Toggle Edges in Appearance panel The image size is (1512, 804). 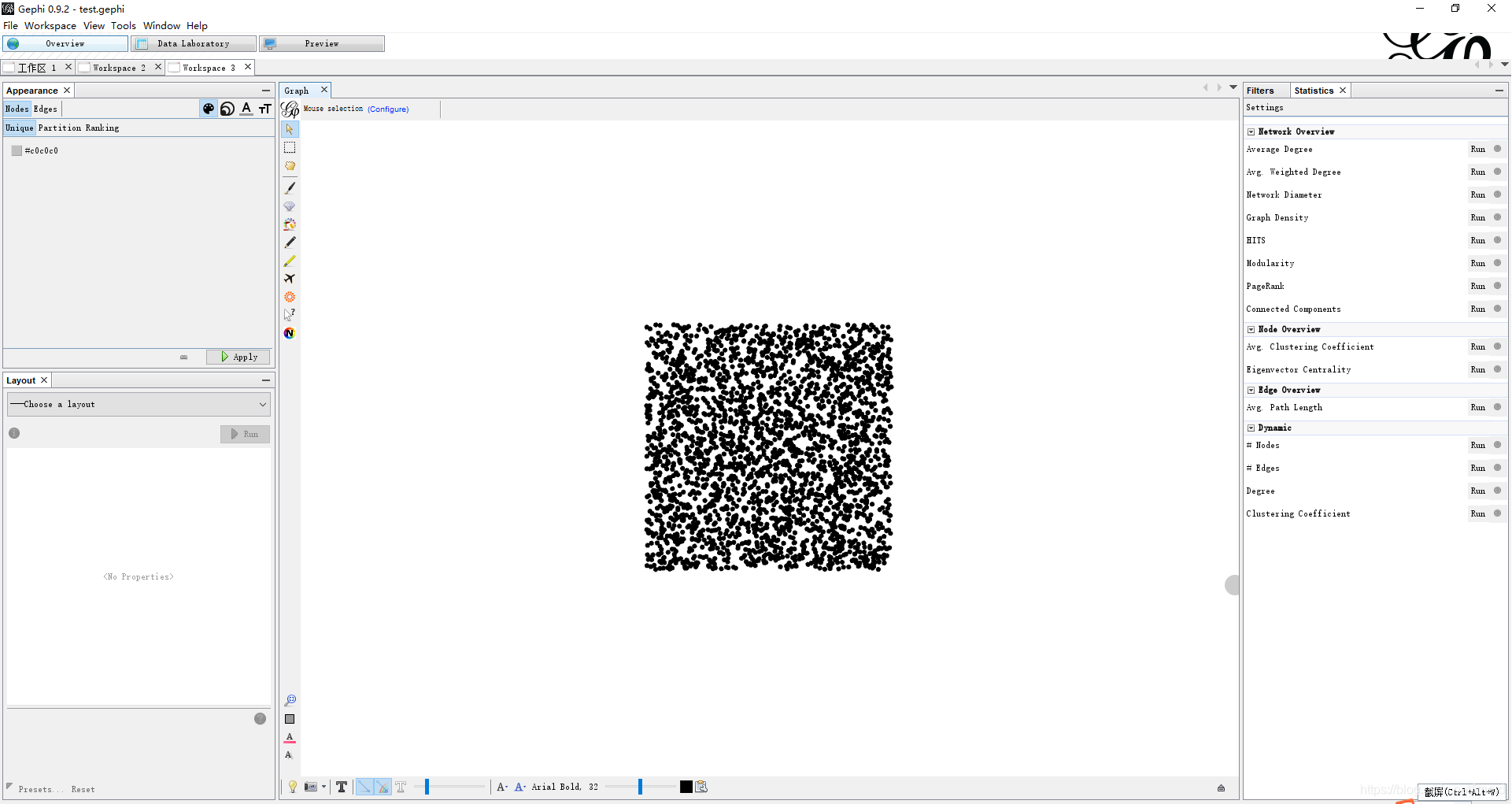pos(46,109)
